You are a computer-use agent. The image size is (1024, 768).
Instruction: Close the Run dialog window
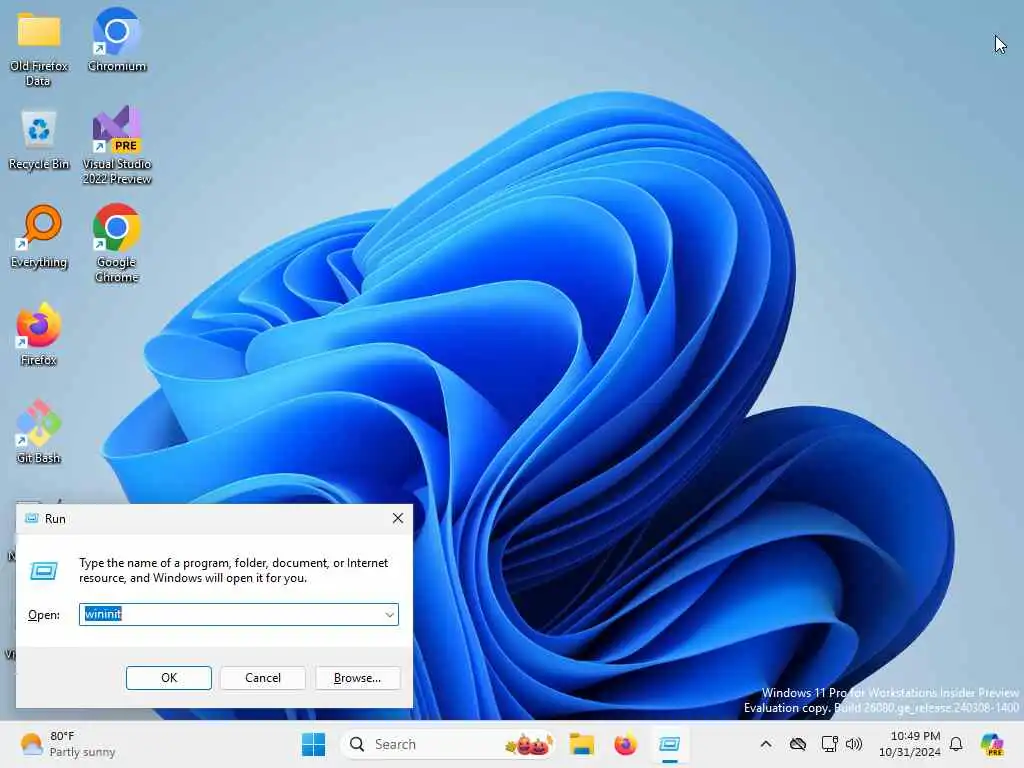click(x=398, y=519)
